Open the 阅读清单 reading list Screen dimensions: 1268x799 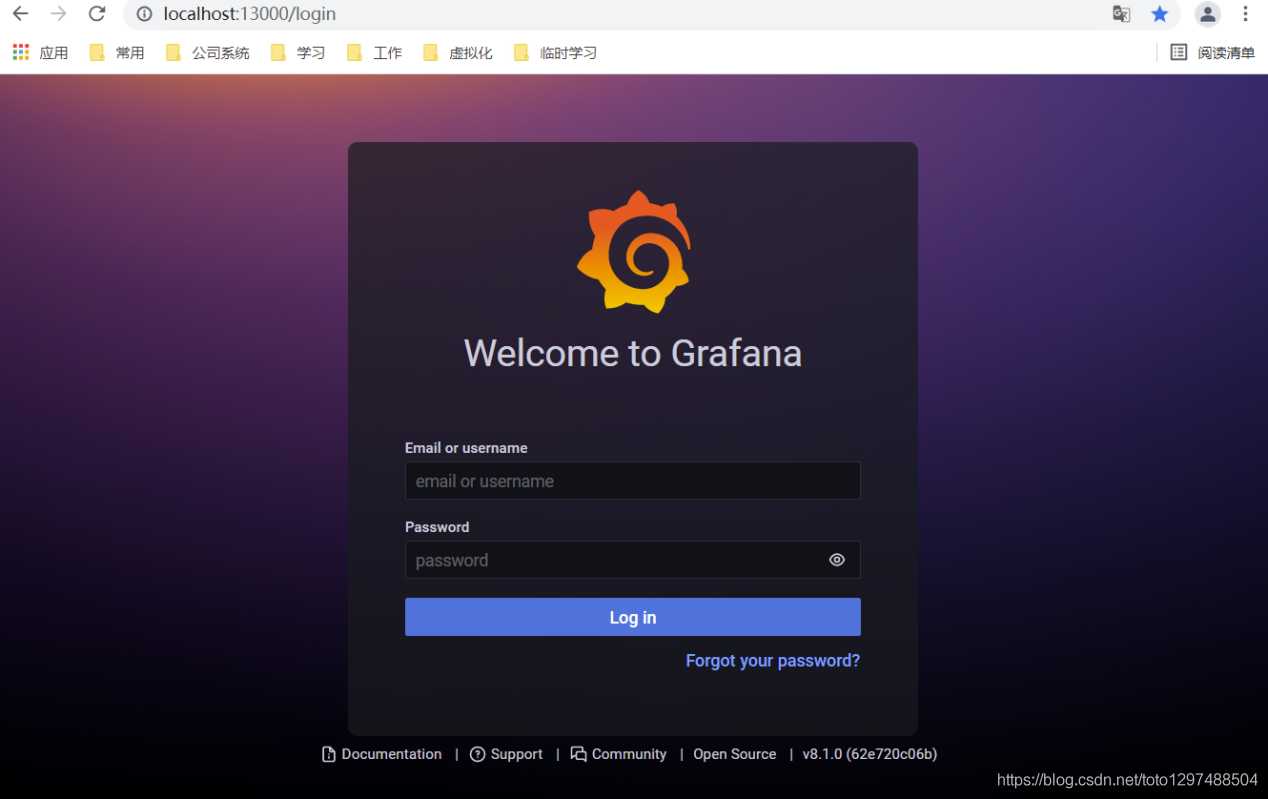[x=1213, y=53]
